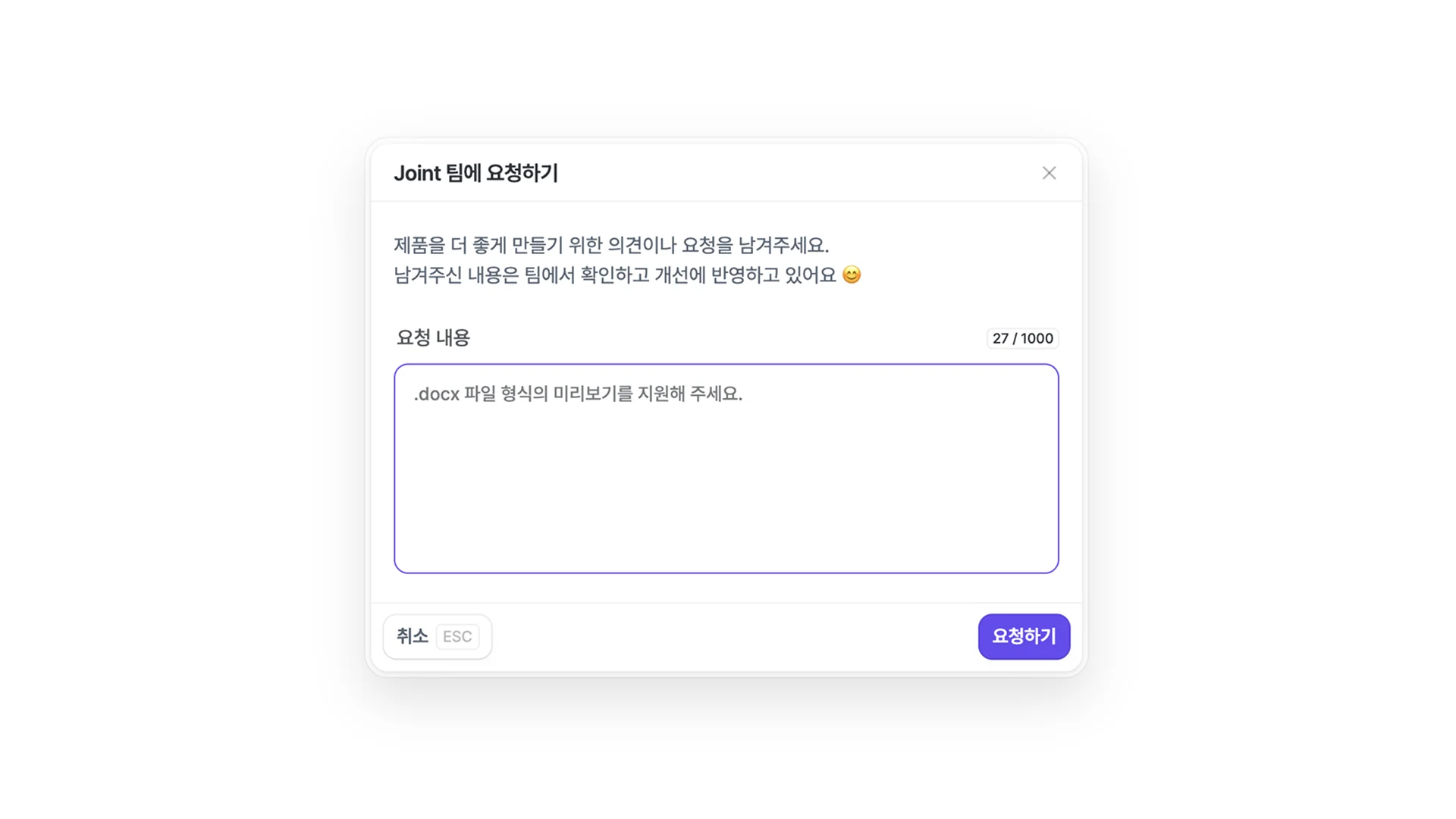This screenshot has height=819, width=1456.
Task: Click the 취소 ESC control in the footer
Action: [437, 636]
